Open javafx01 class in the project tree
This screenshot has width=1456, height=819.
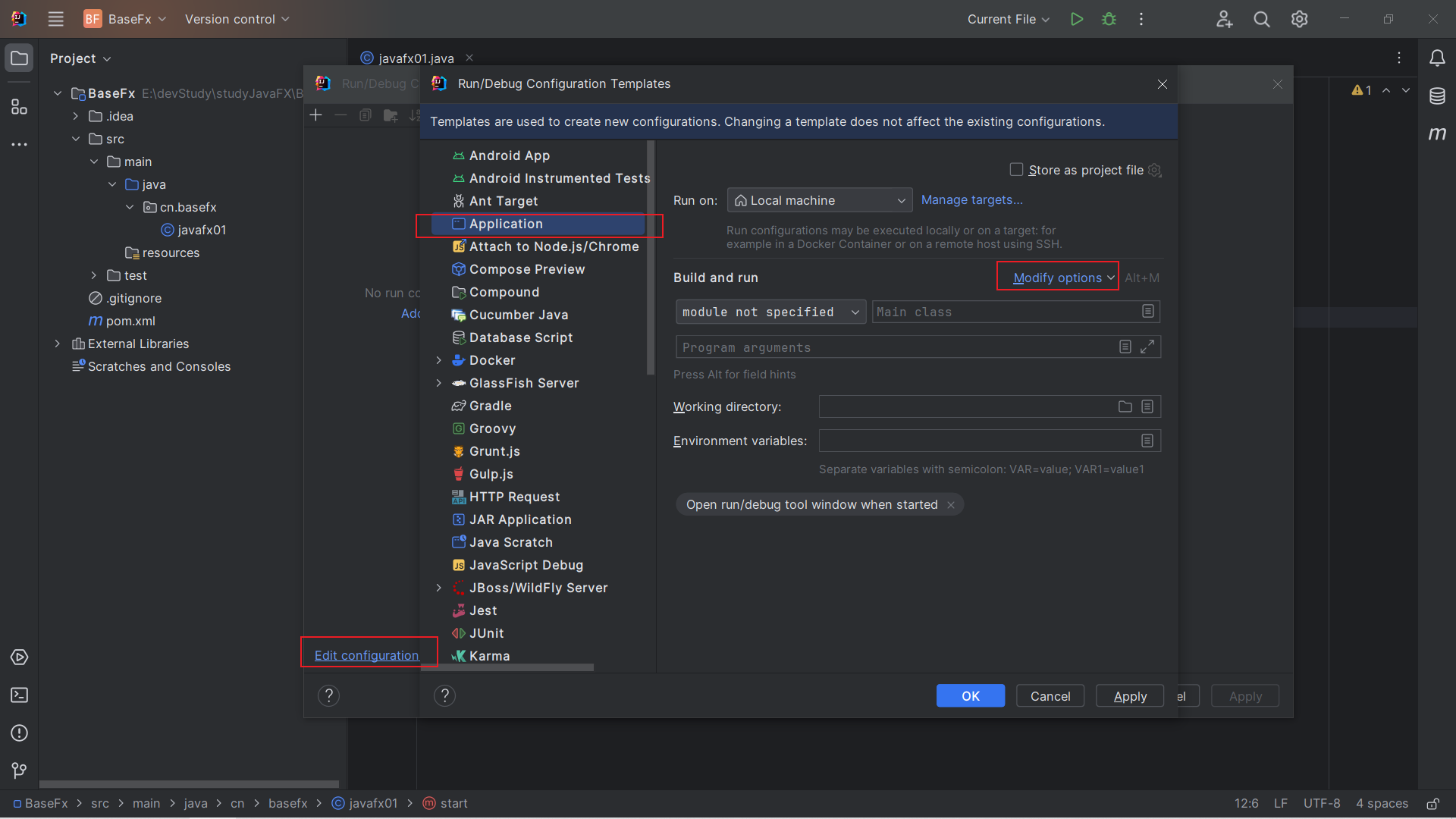[x=202, y=230]
